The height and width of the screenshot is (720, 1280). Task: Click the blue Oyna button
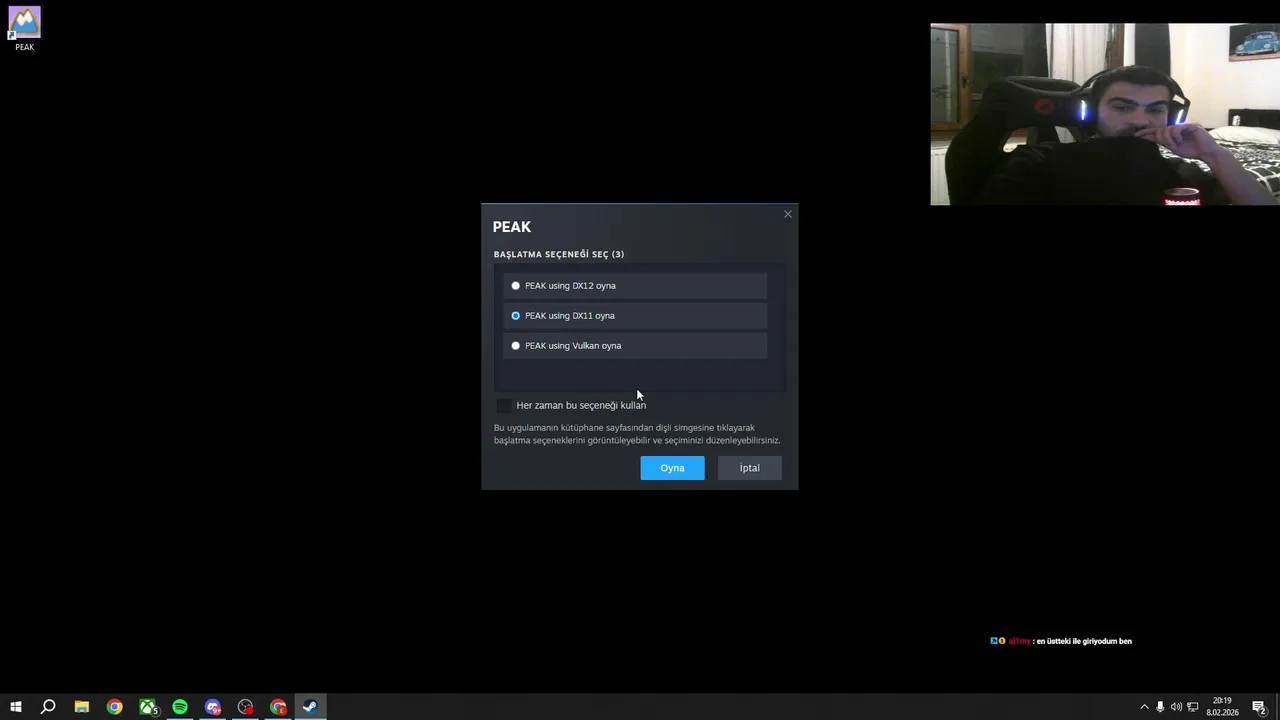tap(672, 468)
